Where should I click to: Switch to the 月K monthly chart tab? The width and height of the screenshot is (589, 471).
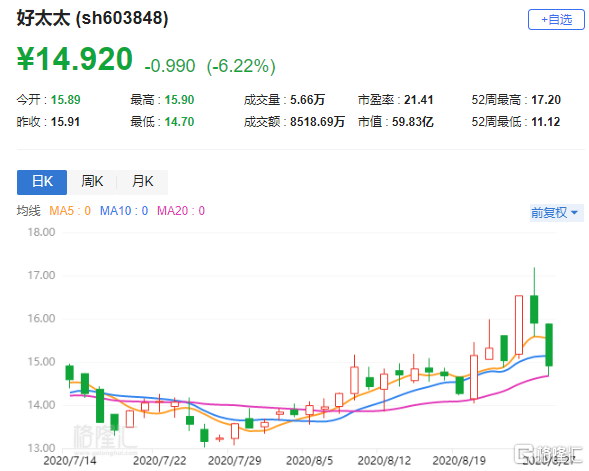point(142,182)
